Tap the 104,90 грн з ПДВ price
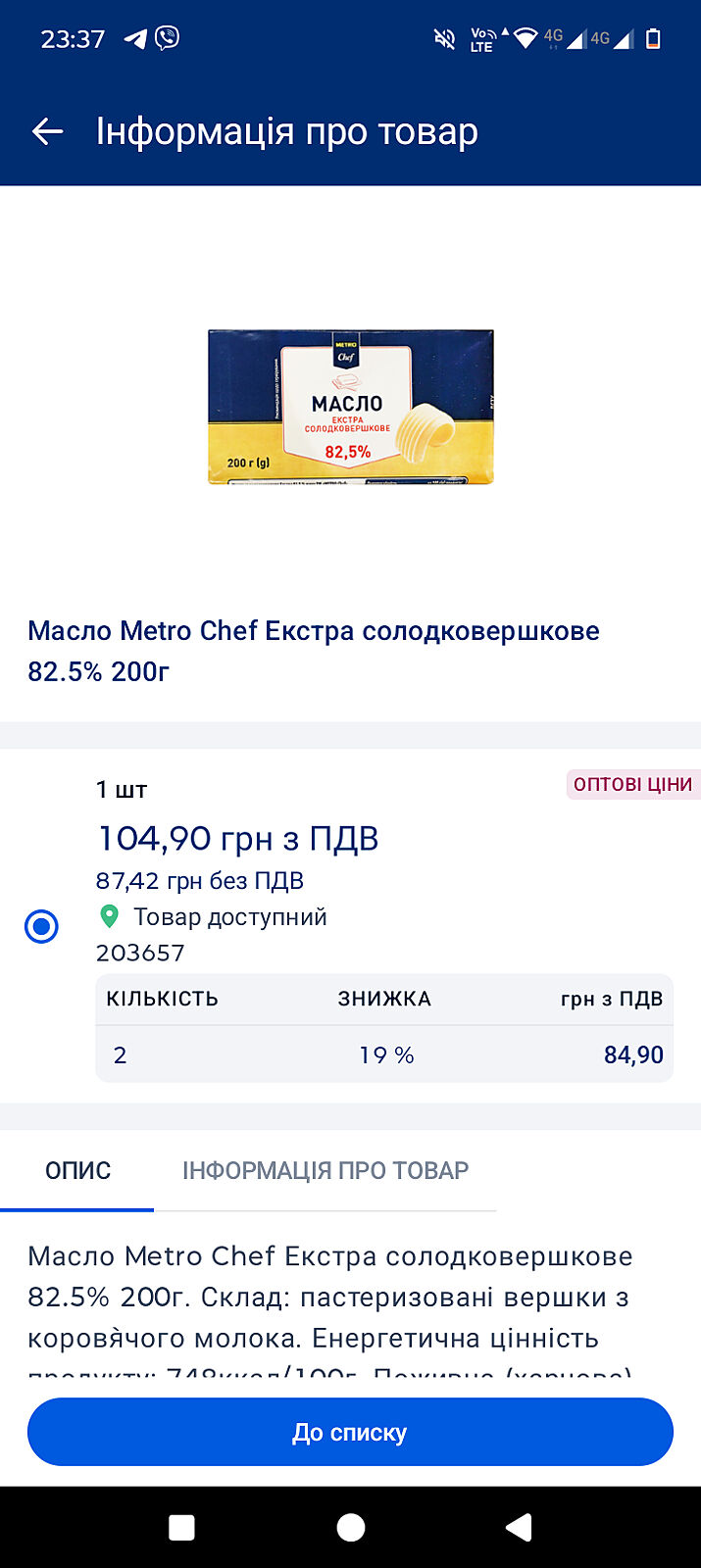 [x=238, y=839]
